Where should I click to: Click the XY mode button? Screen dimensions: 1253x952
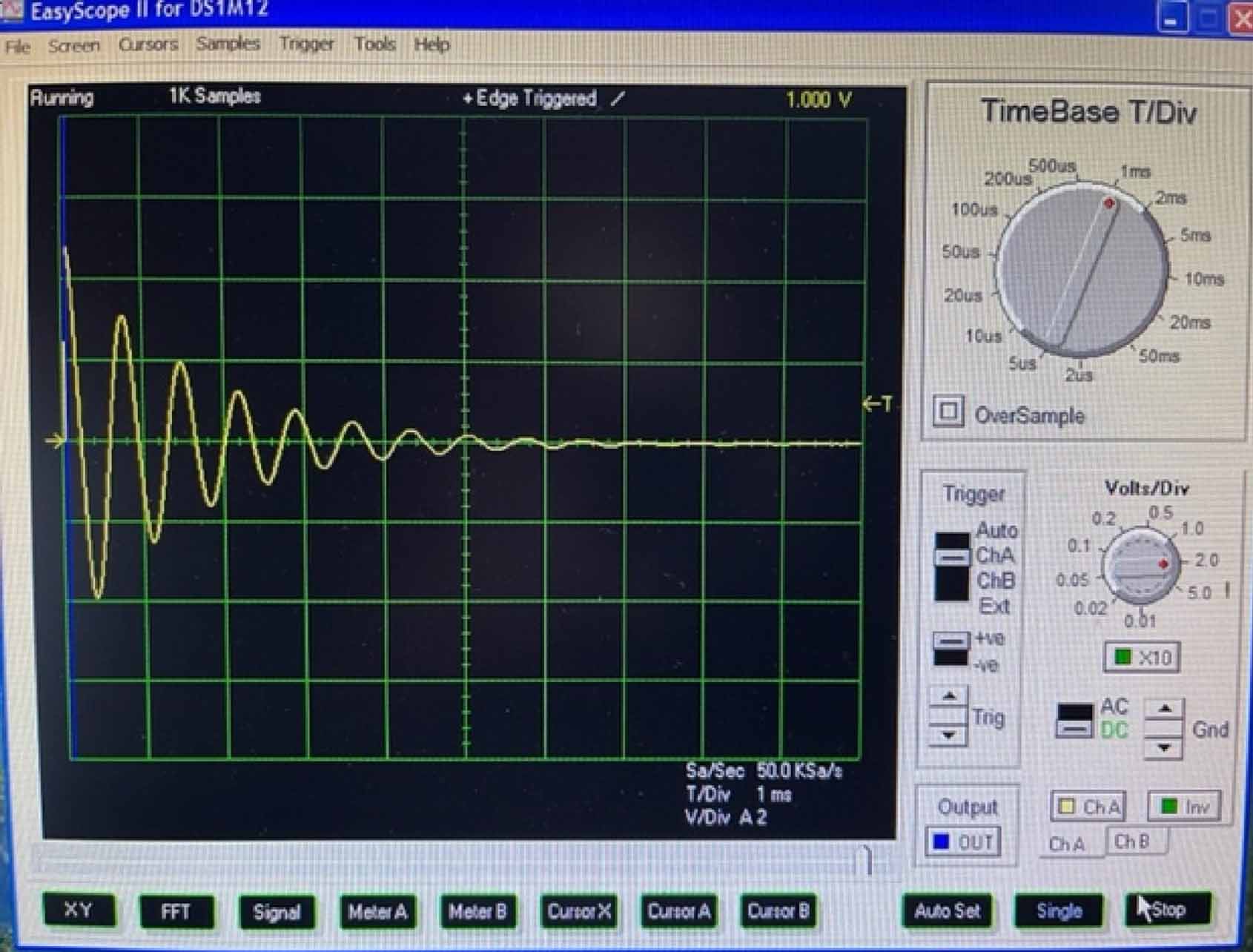coord(79,910)
